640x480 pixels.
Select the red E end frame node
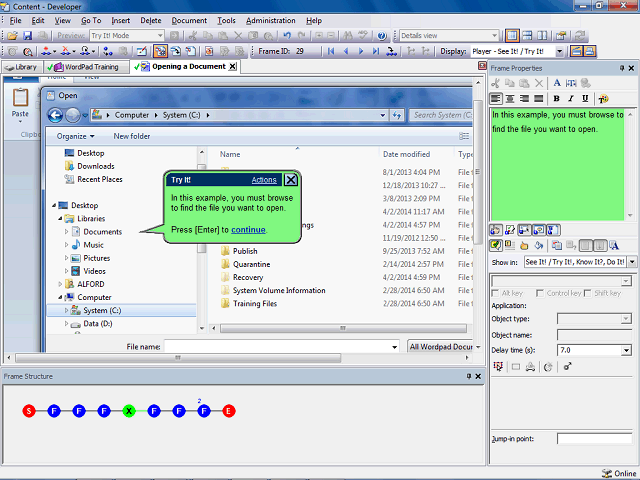pyautogui.click(x=229, y=411)
